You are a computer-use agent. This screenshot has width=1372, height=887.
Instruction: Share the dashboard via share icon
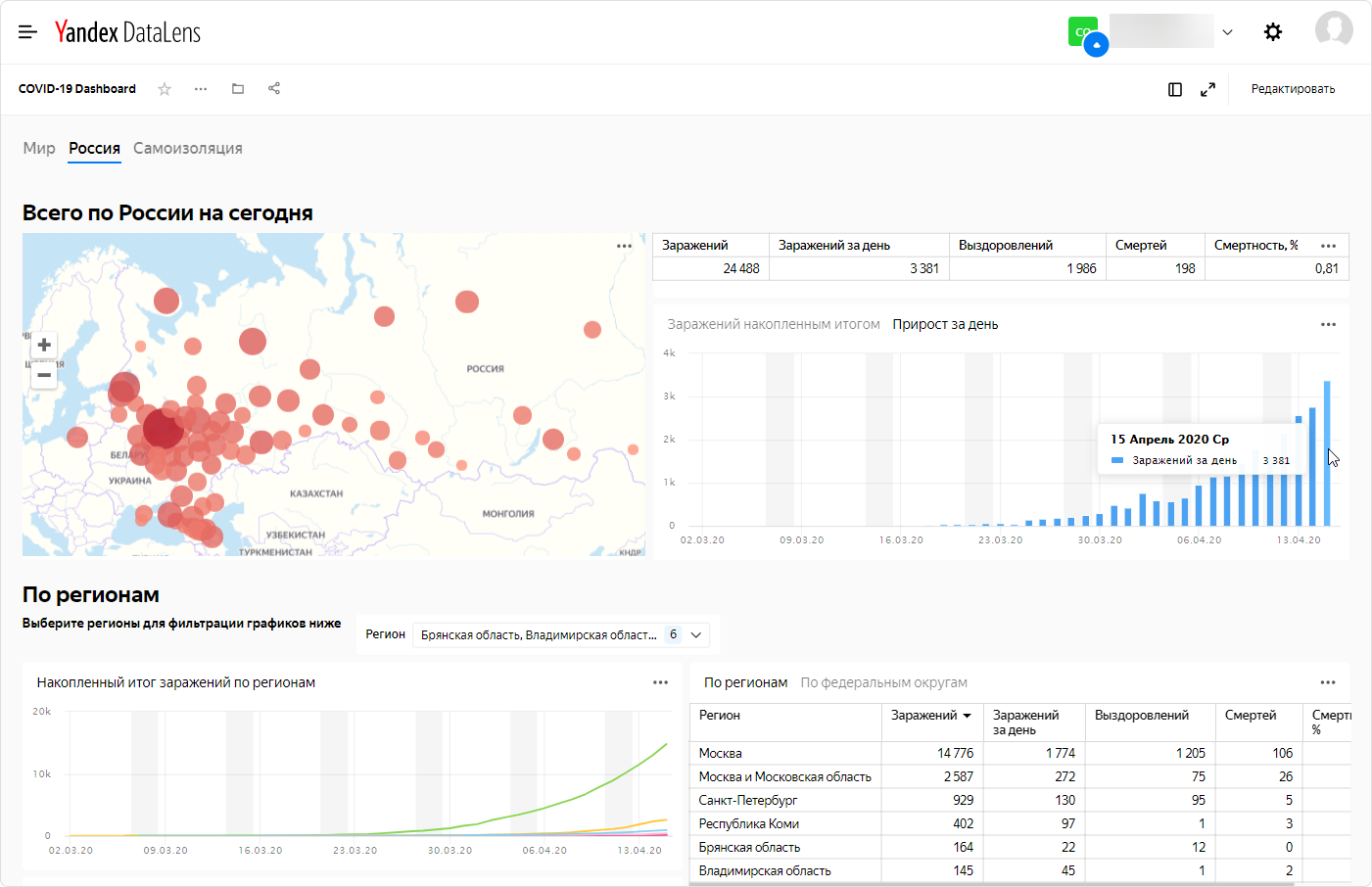(x=274, y=89)
